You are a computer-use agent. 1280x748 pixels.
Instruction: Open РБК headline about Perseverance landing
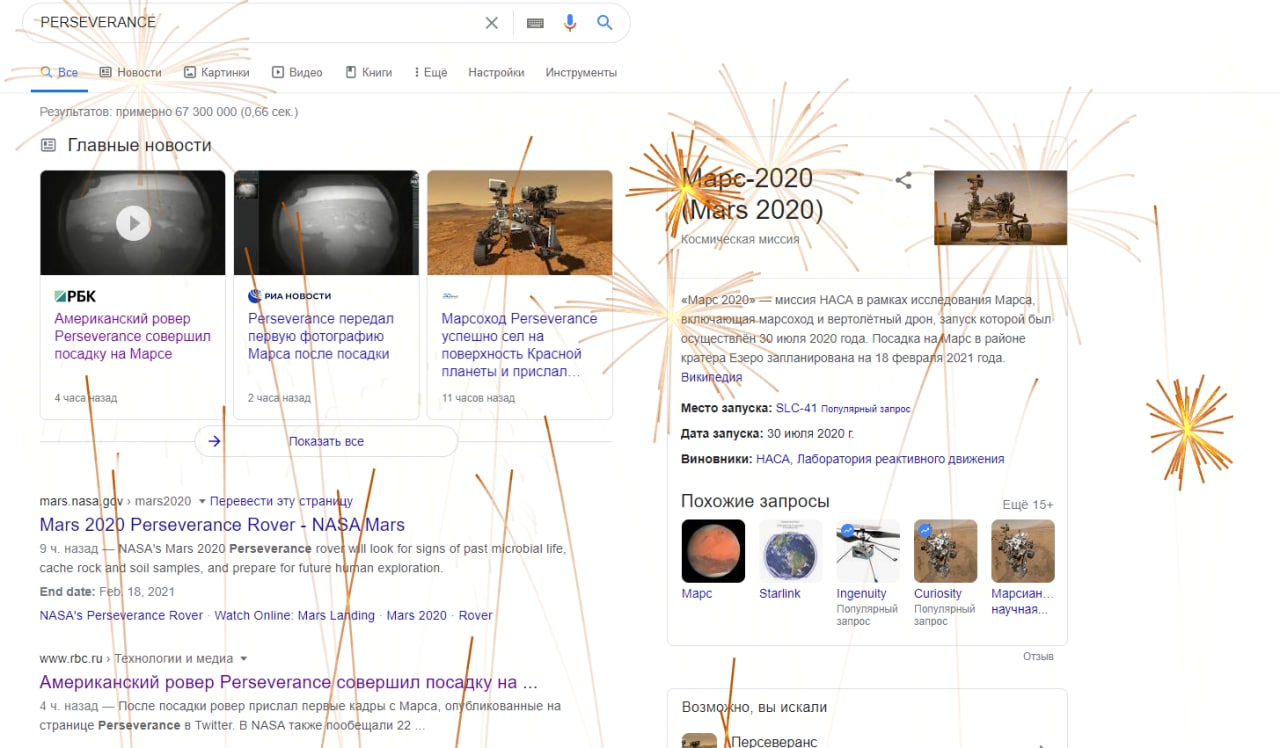click(x=133, y=336)
